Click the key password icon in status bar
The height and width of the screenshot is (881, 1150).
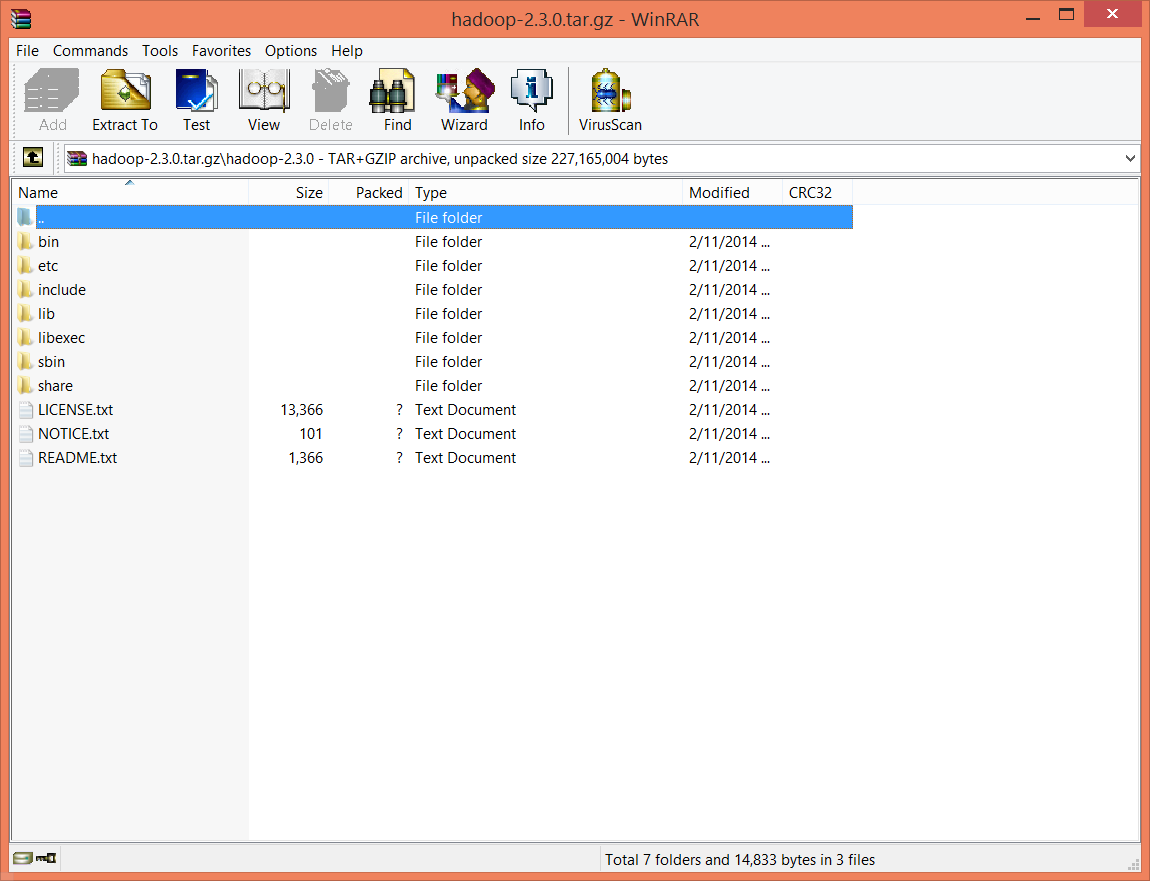click(x=46, y=858)
